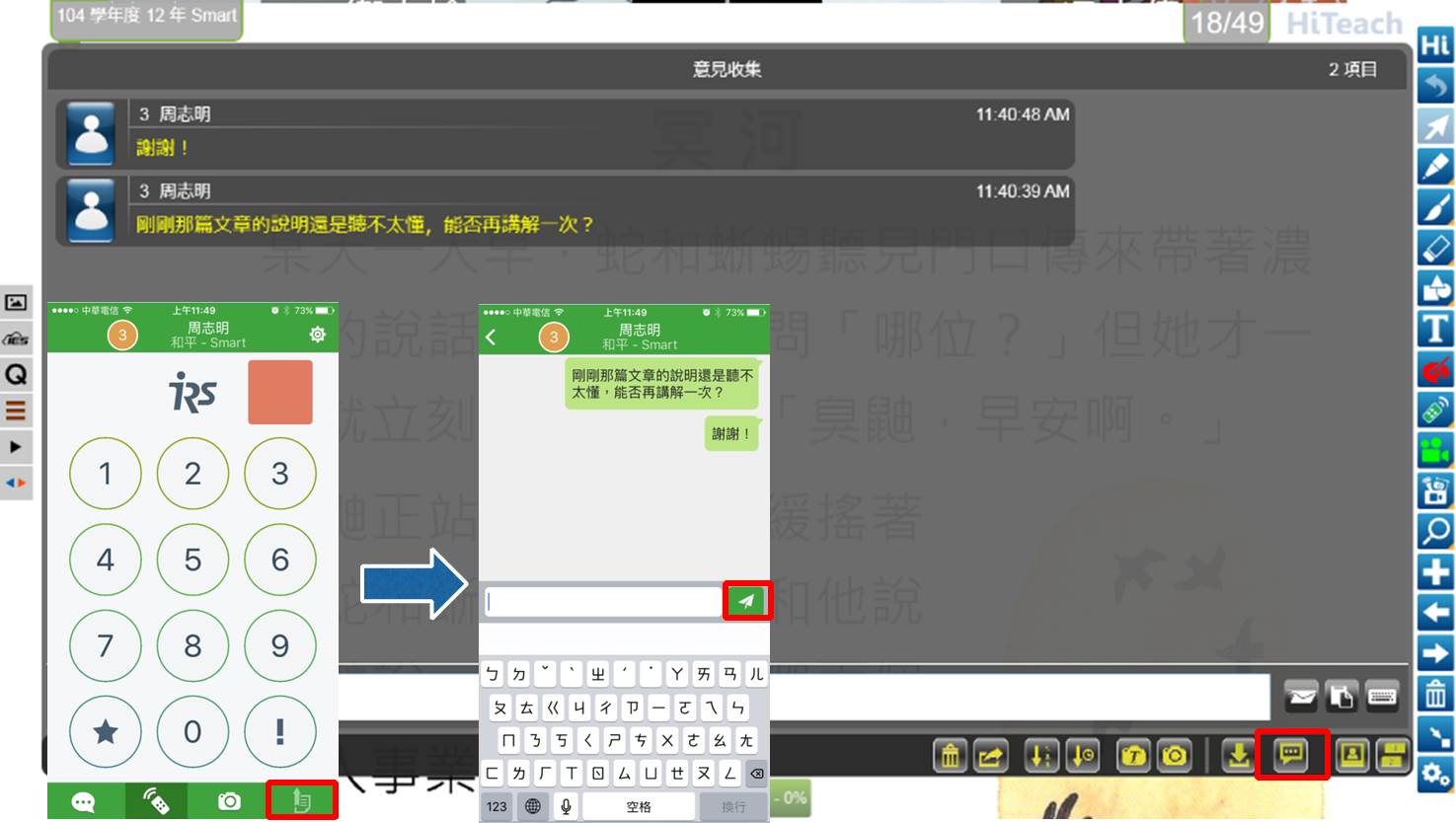Delete opinions with bottom trash icon

[950, 756]
